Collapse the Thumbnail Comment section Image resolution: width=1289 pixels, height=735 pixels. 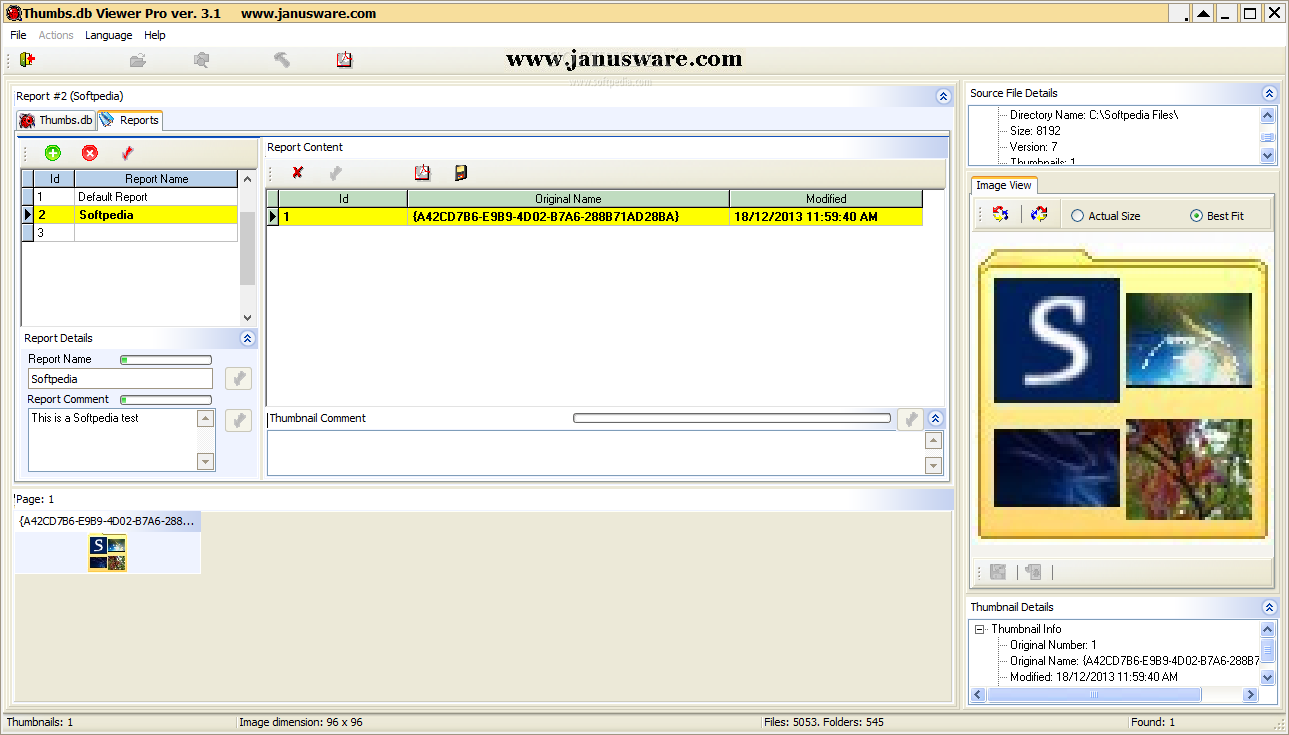[936, 418]
